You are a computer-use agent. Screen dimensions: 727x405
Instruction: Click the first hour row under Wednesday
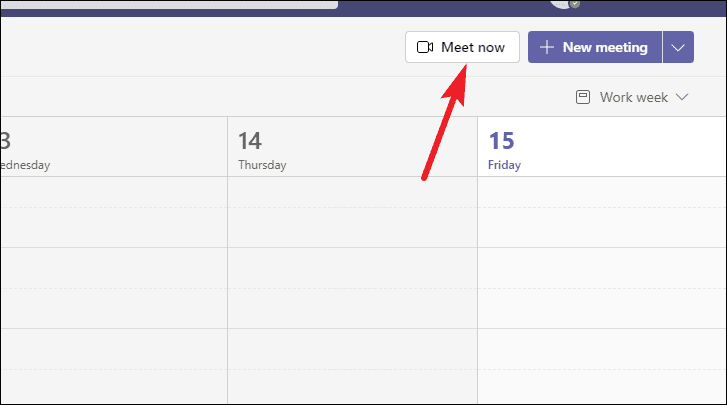click(x=114, y=212)
